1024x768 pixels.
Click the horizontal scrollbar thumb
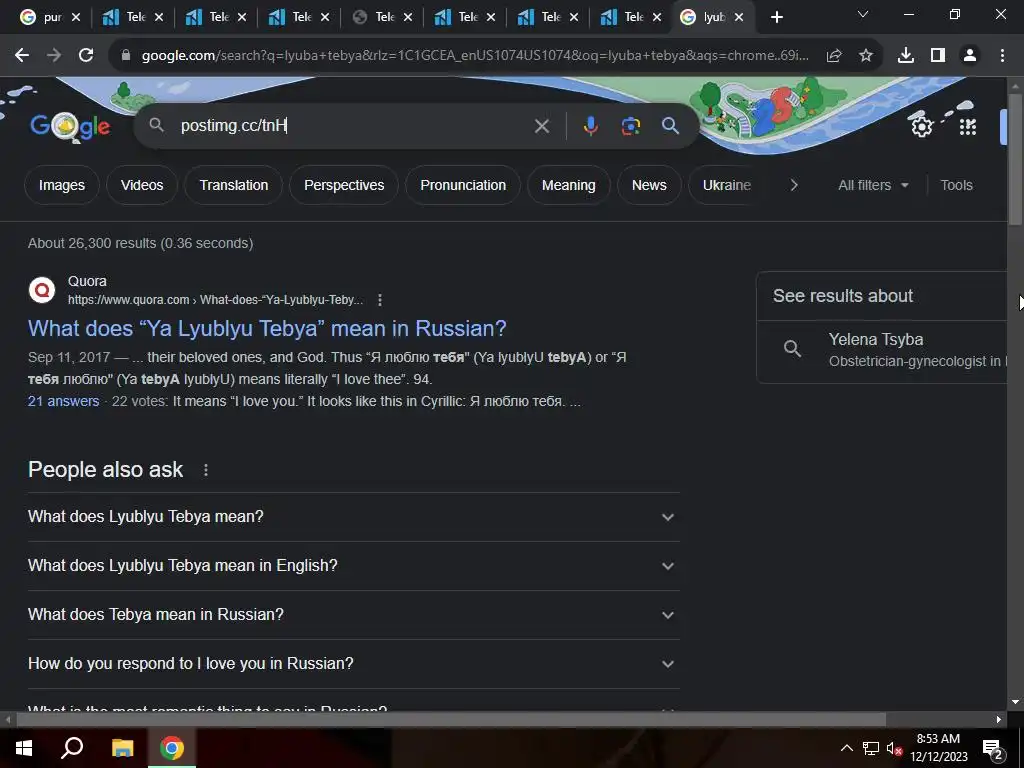click(x=451, y=720)
